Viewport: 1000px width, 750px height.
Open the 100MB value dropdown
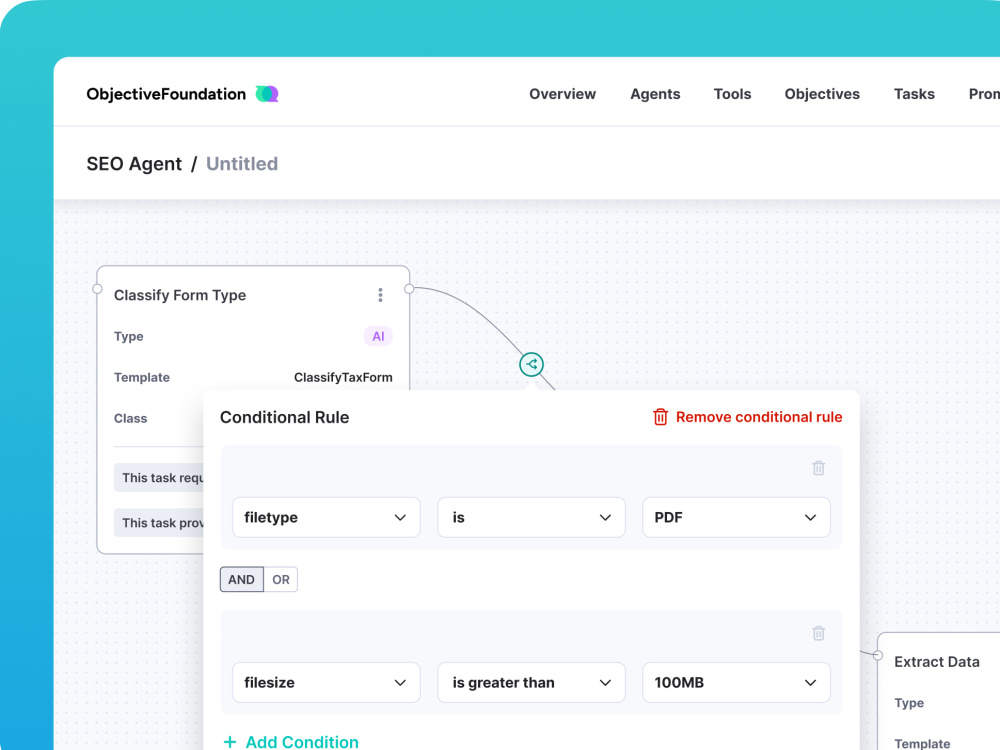[736, 682]
